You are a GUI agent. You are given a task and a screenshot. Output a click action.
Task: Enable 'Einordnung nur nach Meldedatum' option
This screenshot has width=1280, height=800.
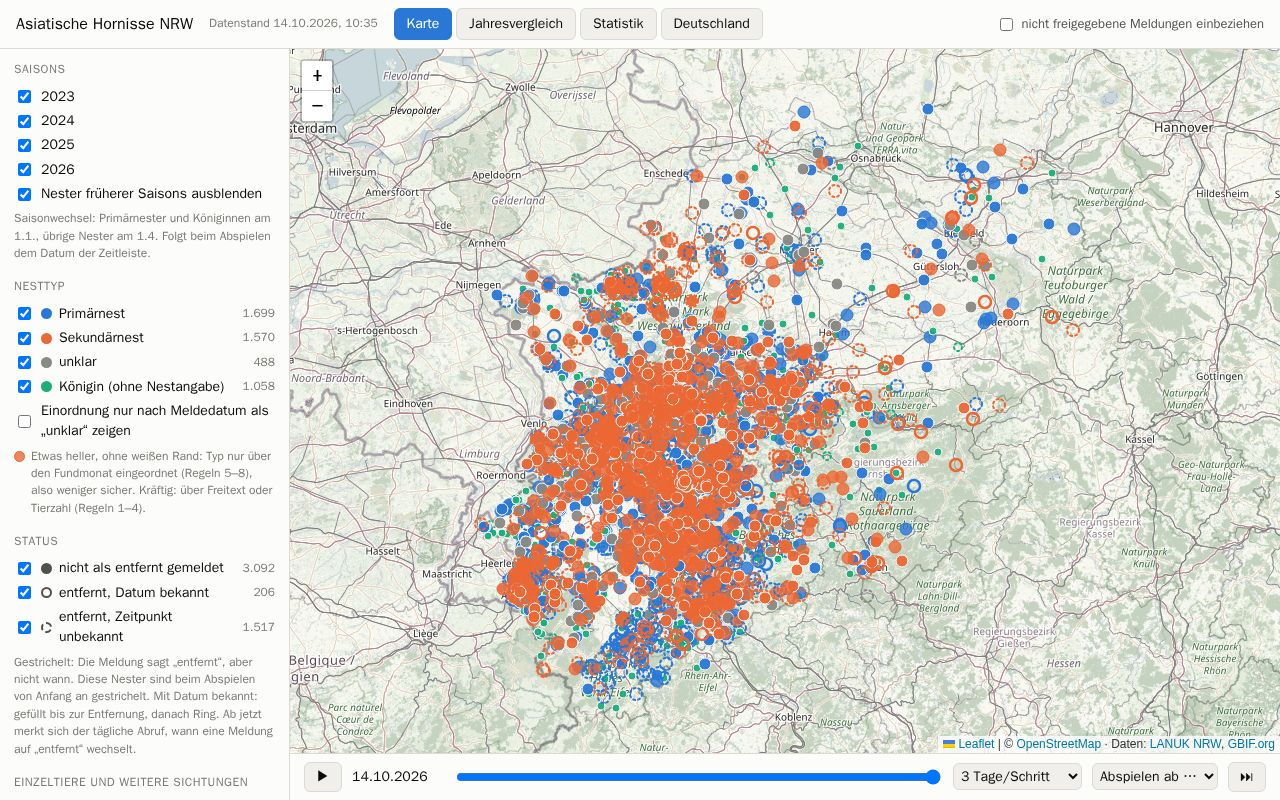[x=25, y=421]
